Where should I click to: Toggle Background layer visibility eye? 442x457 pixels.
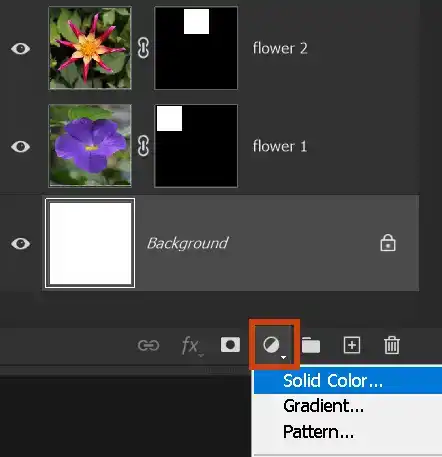20,243
